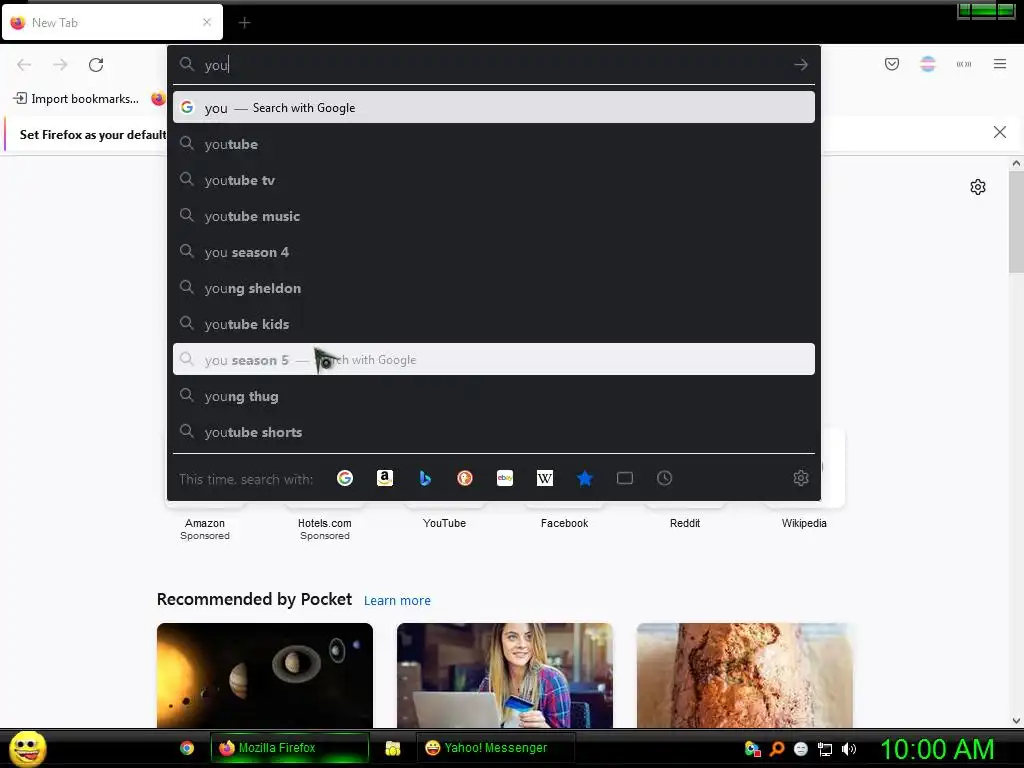Screen dimensions: 1024x768
Task: Switch to Mozilla Firefox taskbar button
Action: coord(289,748)
